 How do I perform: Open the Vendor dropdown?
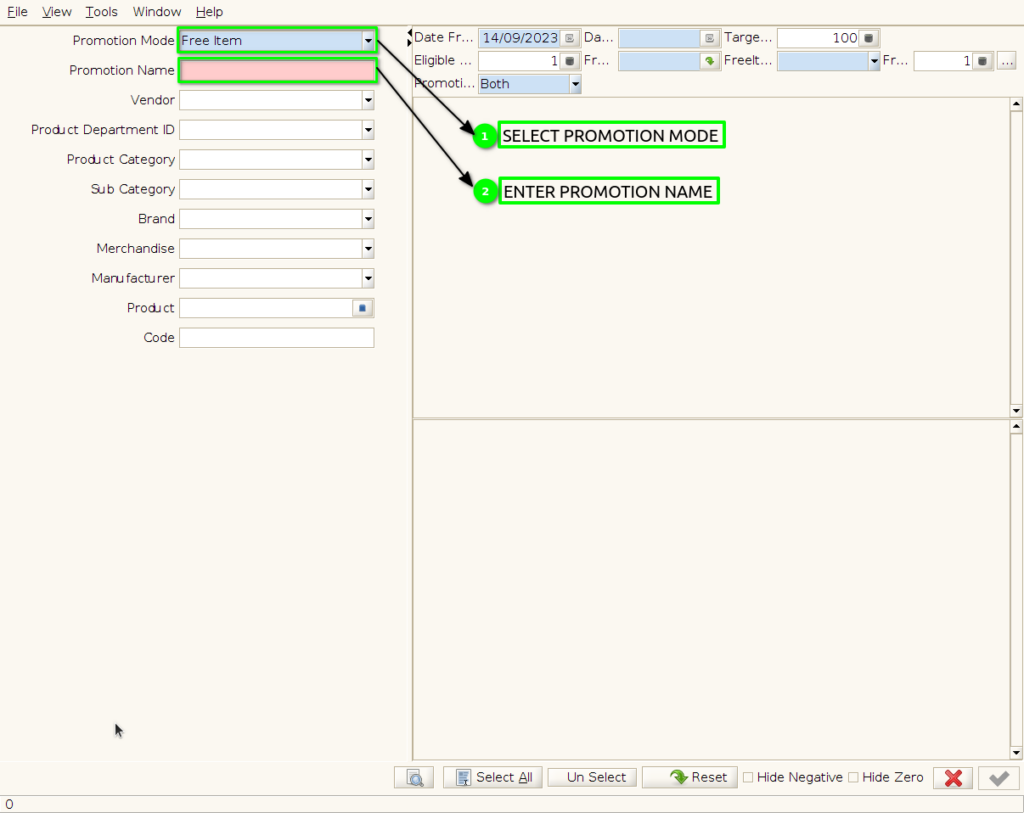coord(368,100)
